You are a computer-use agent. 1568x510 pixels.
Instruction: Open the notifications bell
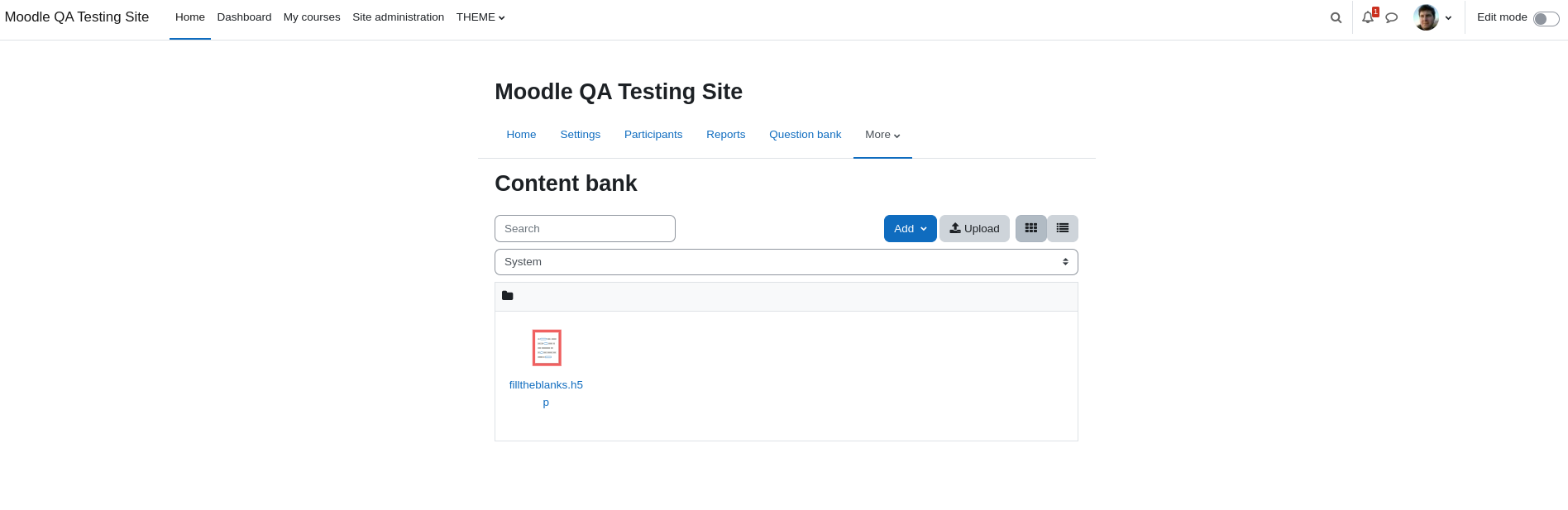click(1368, 17)
